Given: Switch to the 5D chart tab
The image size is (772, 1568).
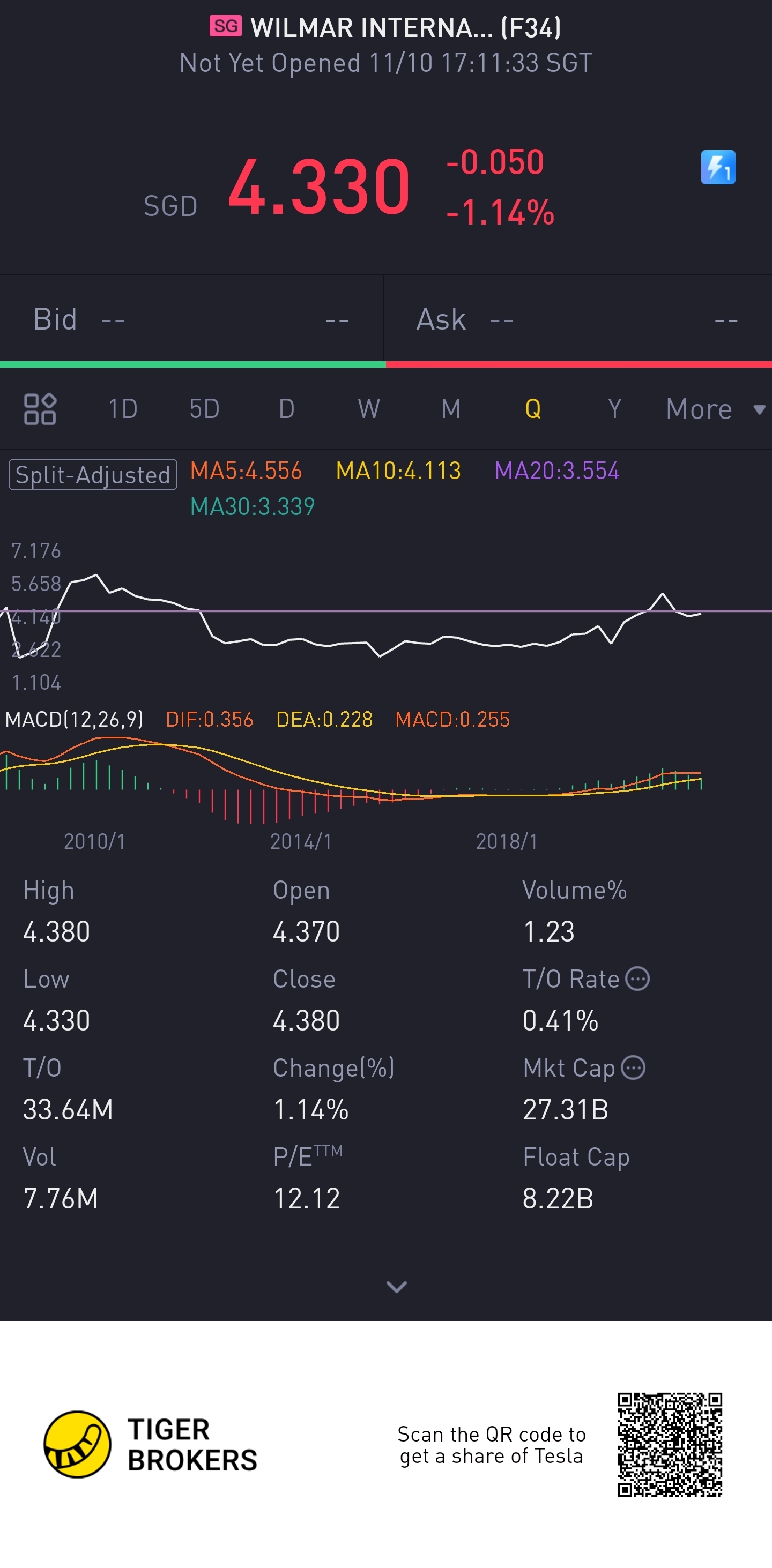Looking at the screenshot, I should click(x=204, y=409).
